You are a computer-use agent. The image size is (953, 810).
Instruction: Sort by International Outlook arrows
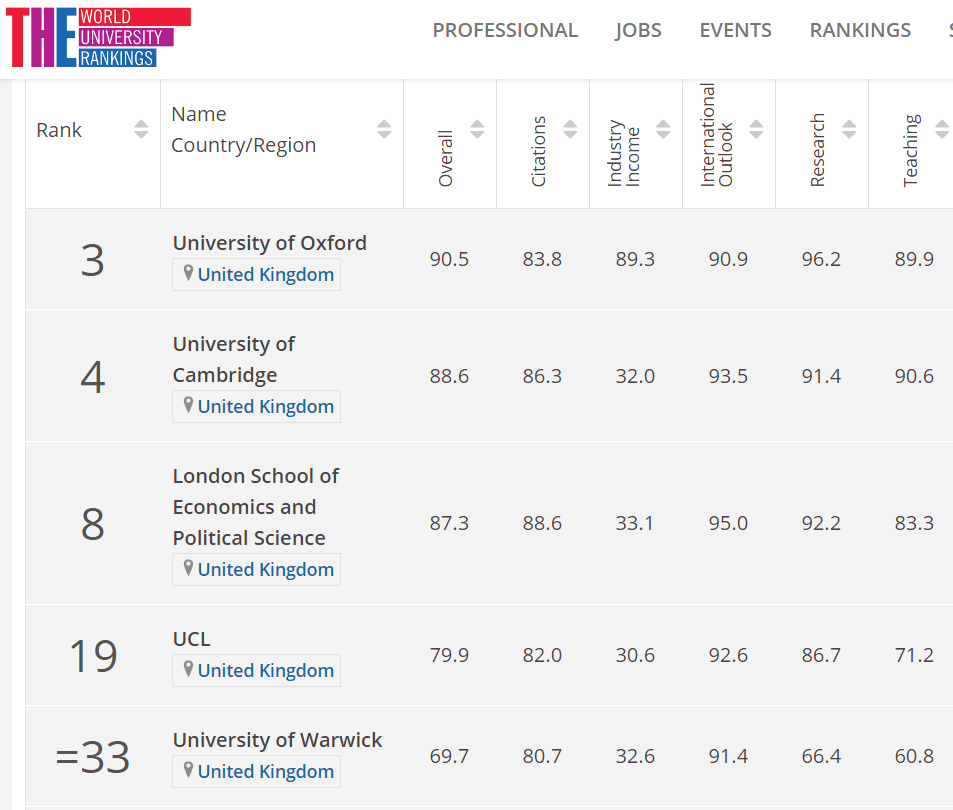(756, 129)
